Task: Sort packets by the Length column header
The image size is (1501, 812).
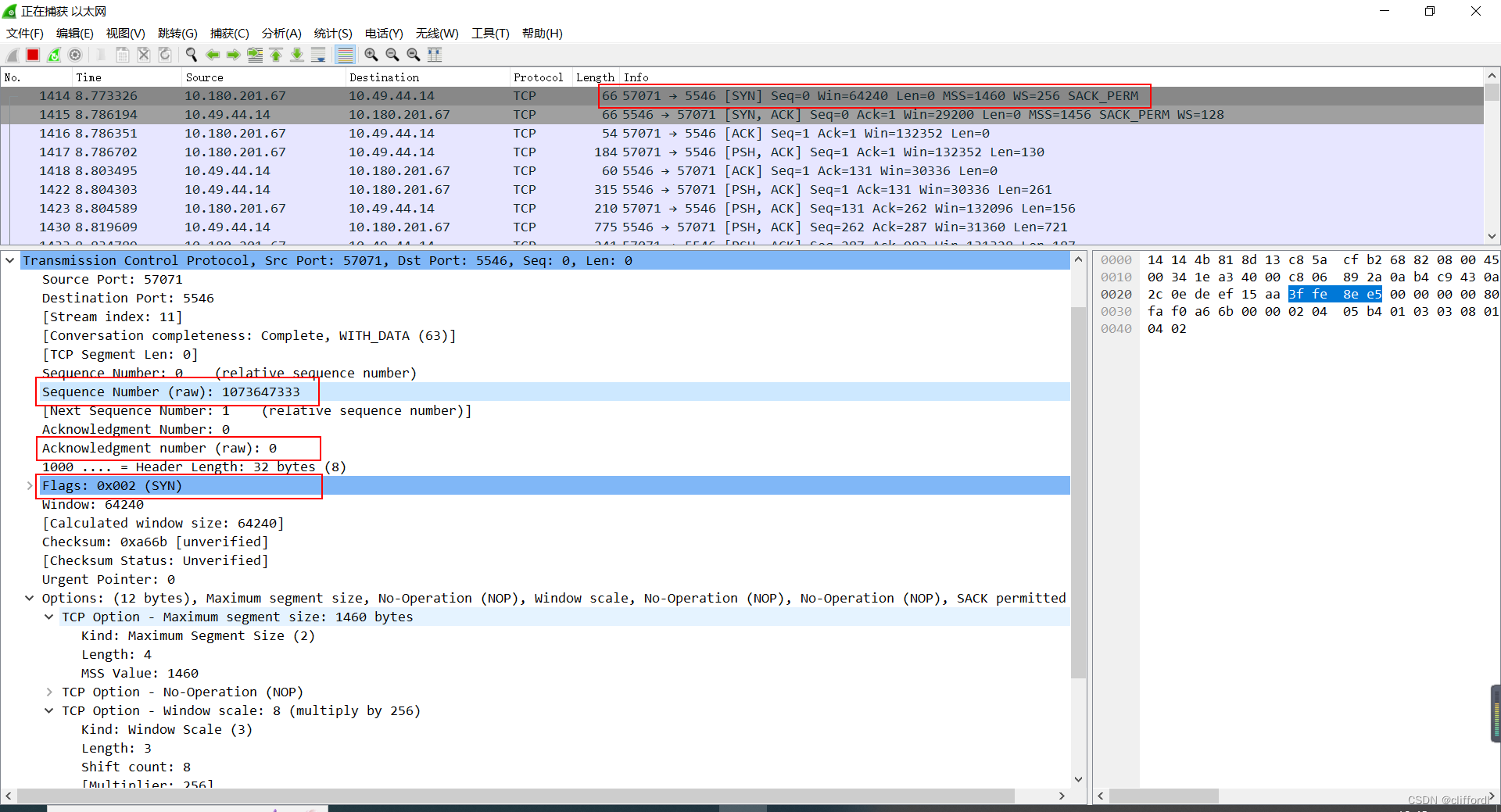Action: click(x=596, y=77)
